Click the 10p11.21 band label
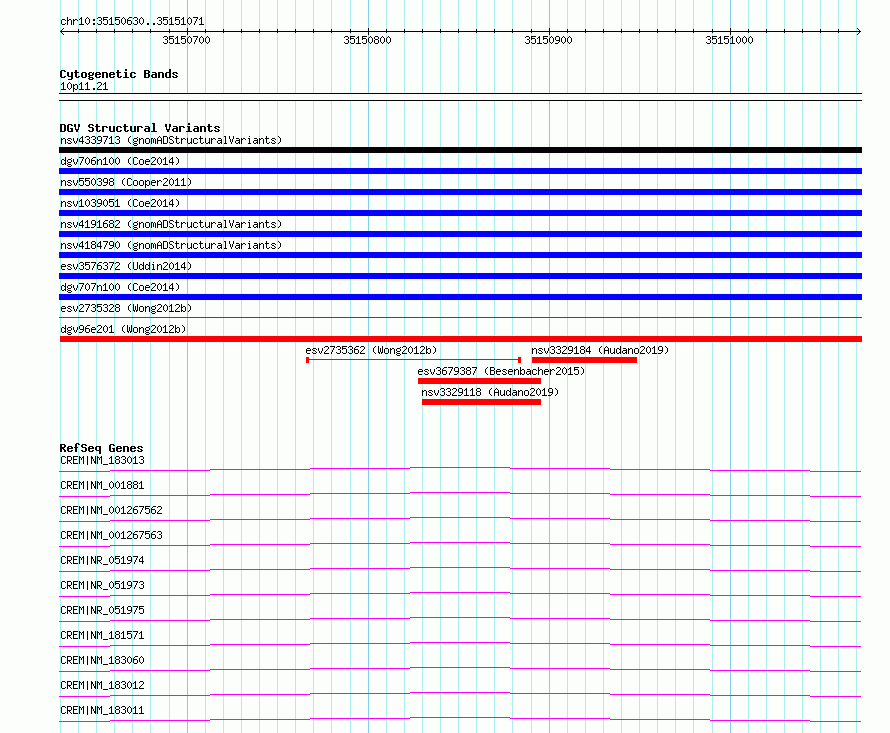This screenshot has height=733, width=890. point(84,86)
